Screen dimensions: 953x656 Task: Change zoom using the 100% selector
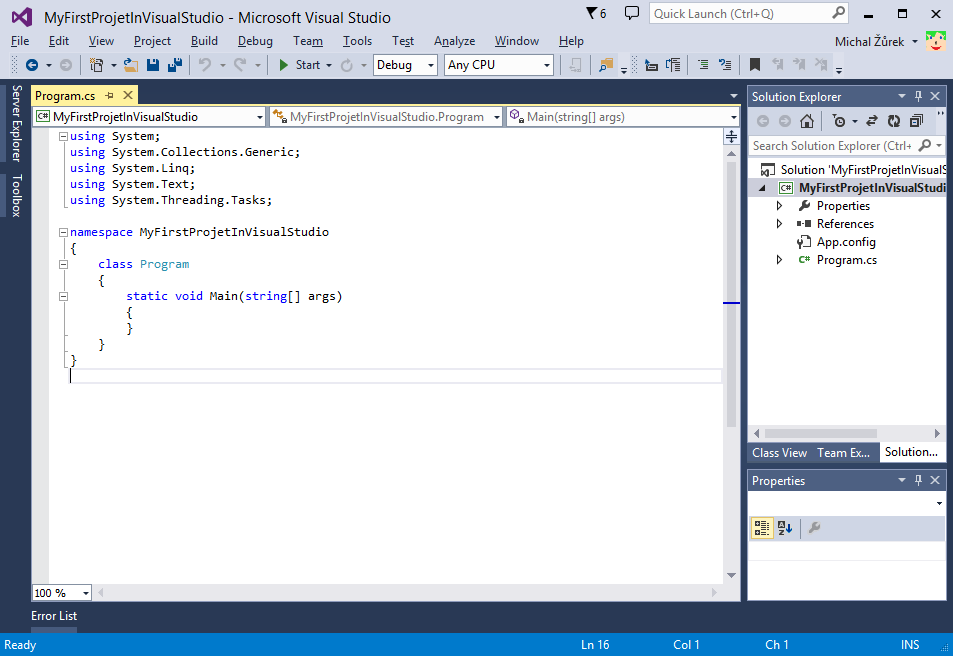60,592
